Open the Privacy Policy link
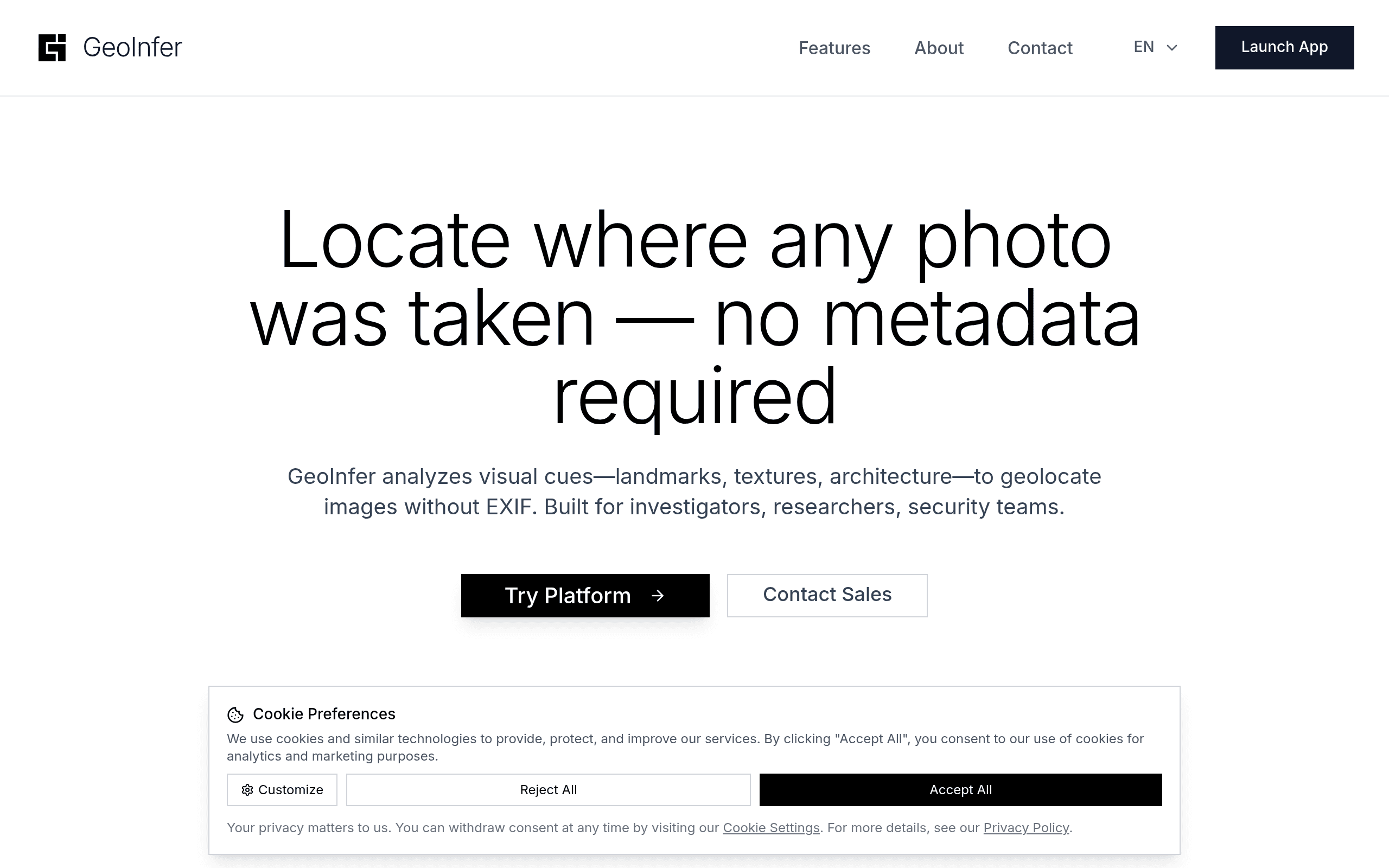This screenshot has height=868, width=1389. pyautogui.click(x=1026, y=828)
